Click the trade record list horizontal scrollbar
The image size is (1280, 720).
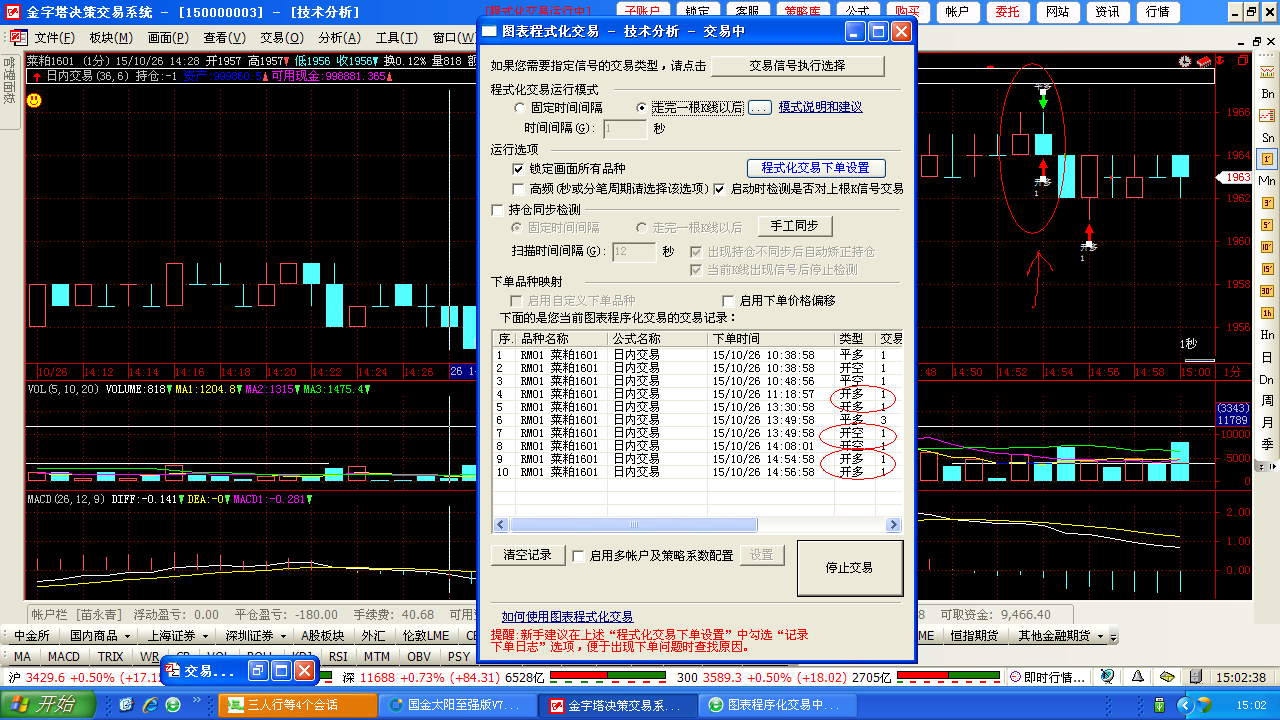coord(632,524)
